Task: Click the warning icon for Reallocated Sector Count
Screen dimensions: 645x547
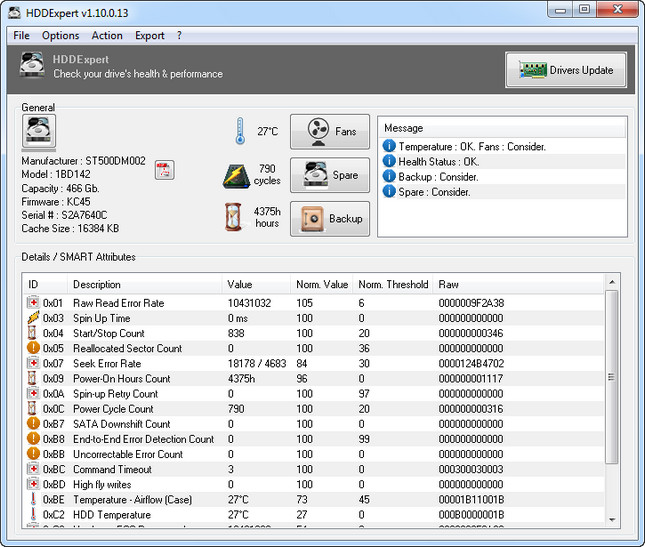Action: tap(33, 348)
